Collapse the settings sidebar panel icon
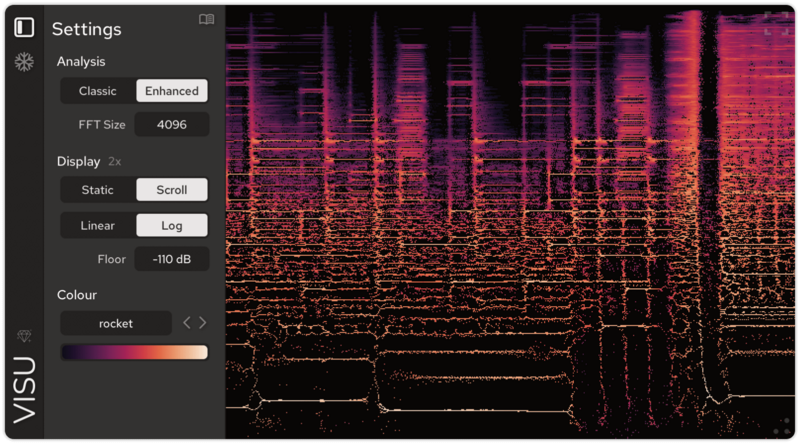This screenshot has width=800, height=444. pyautogui.click(x=24, y=27)
